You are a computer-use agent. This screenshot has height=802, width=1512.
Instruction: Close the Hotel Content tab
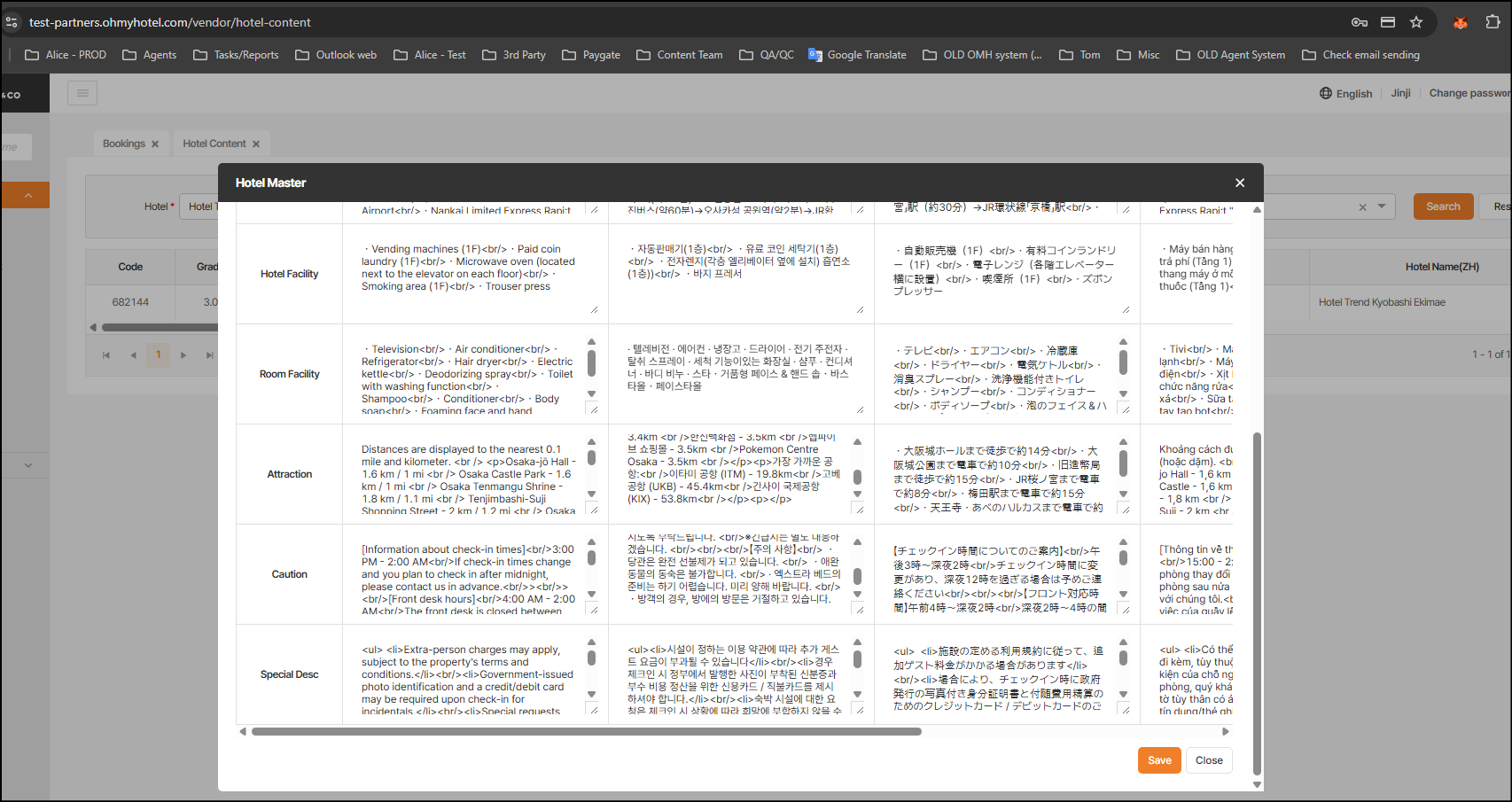[256, 144]
